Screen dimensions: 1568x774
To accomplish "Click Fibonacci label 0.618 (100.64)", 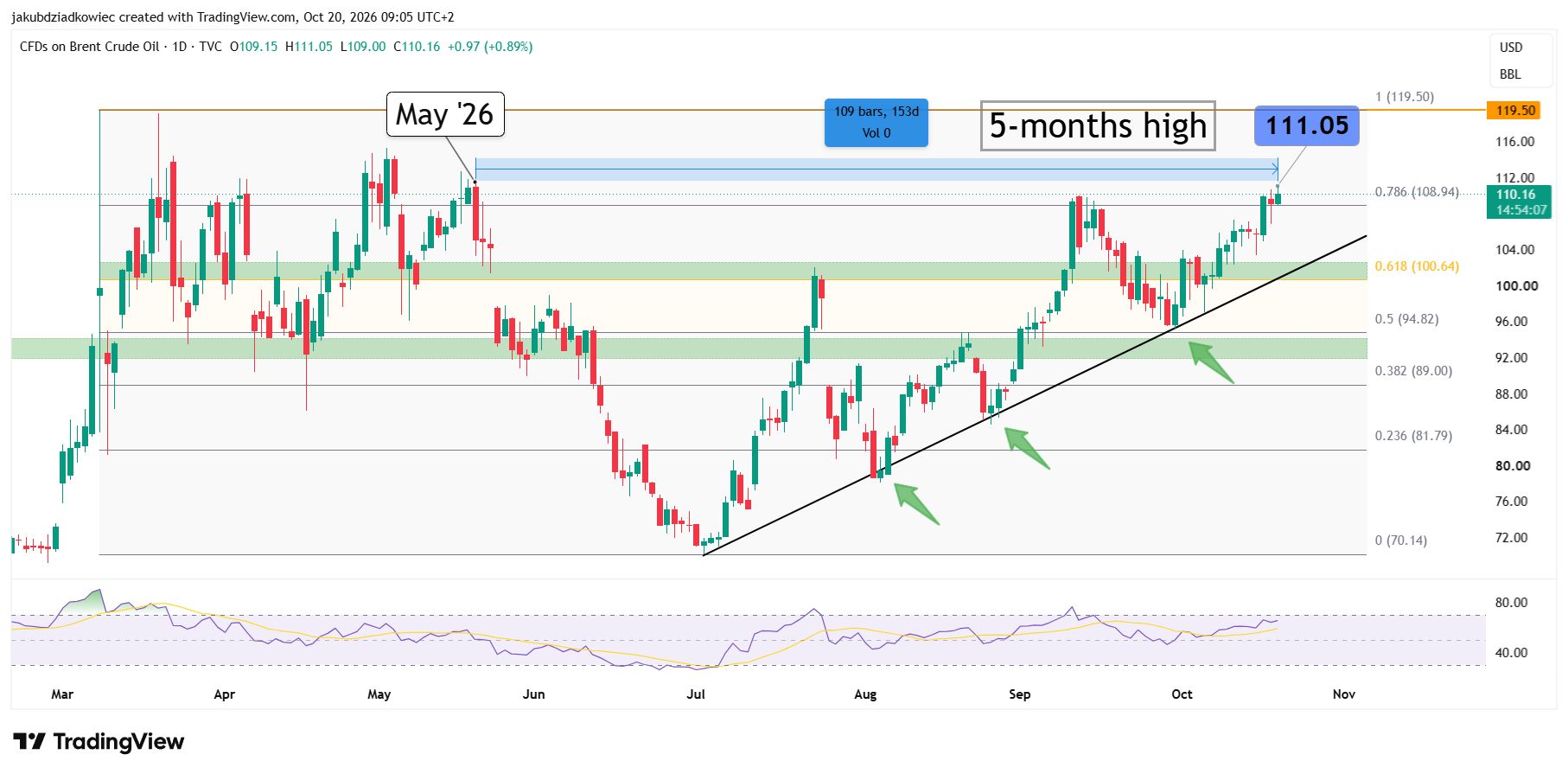I will (1417, 266).
